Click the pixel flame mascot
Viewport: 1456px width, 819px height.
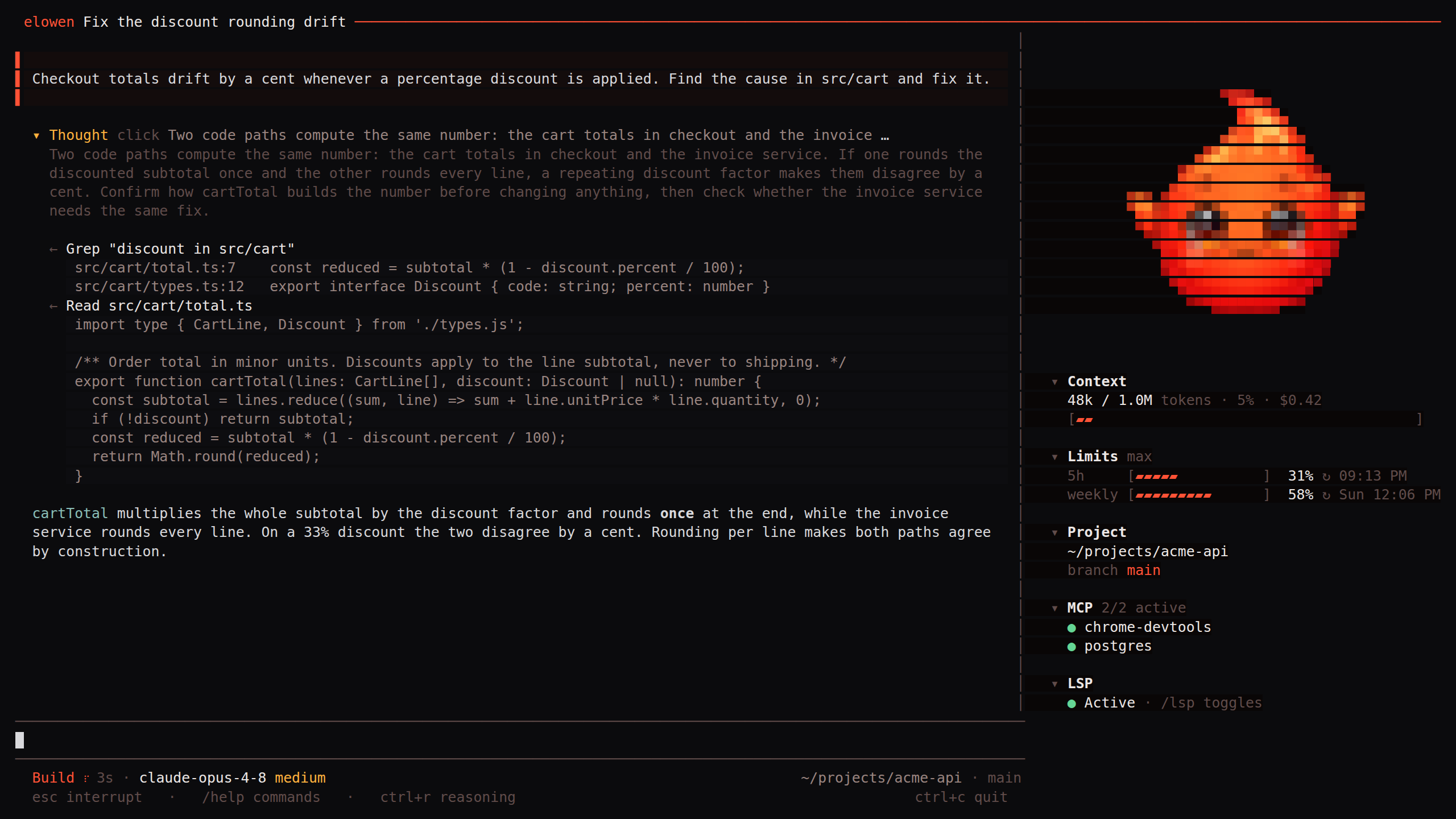tap(1246, 201)
